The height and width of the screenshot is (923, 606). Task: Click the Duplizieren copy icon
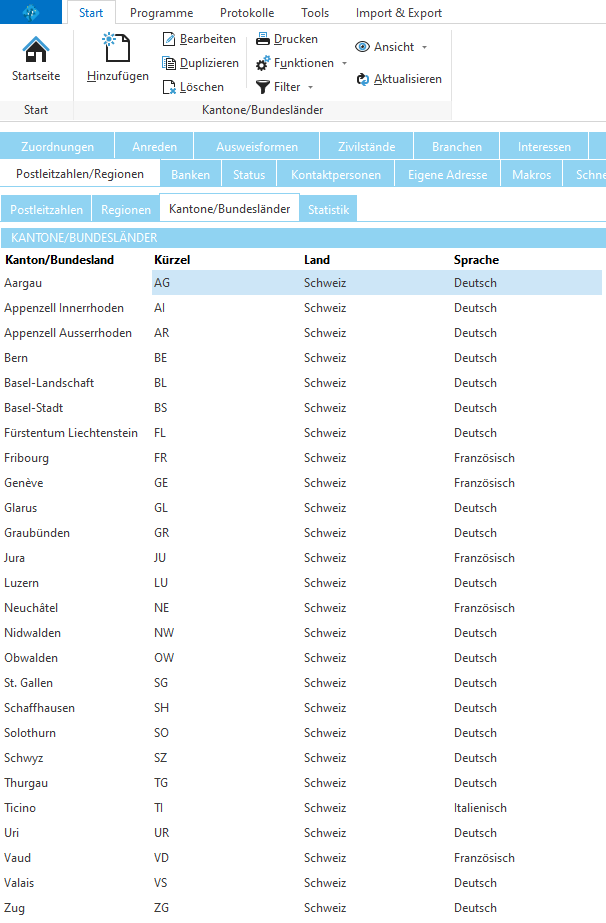169,63
